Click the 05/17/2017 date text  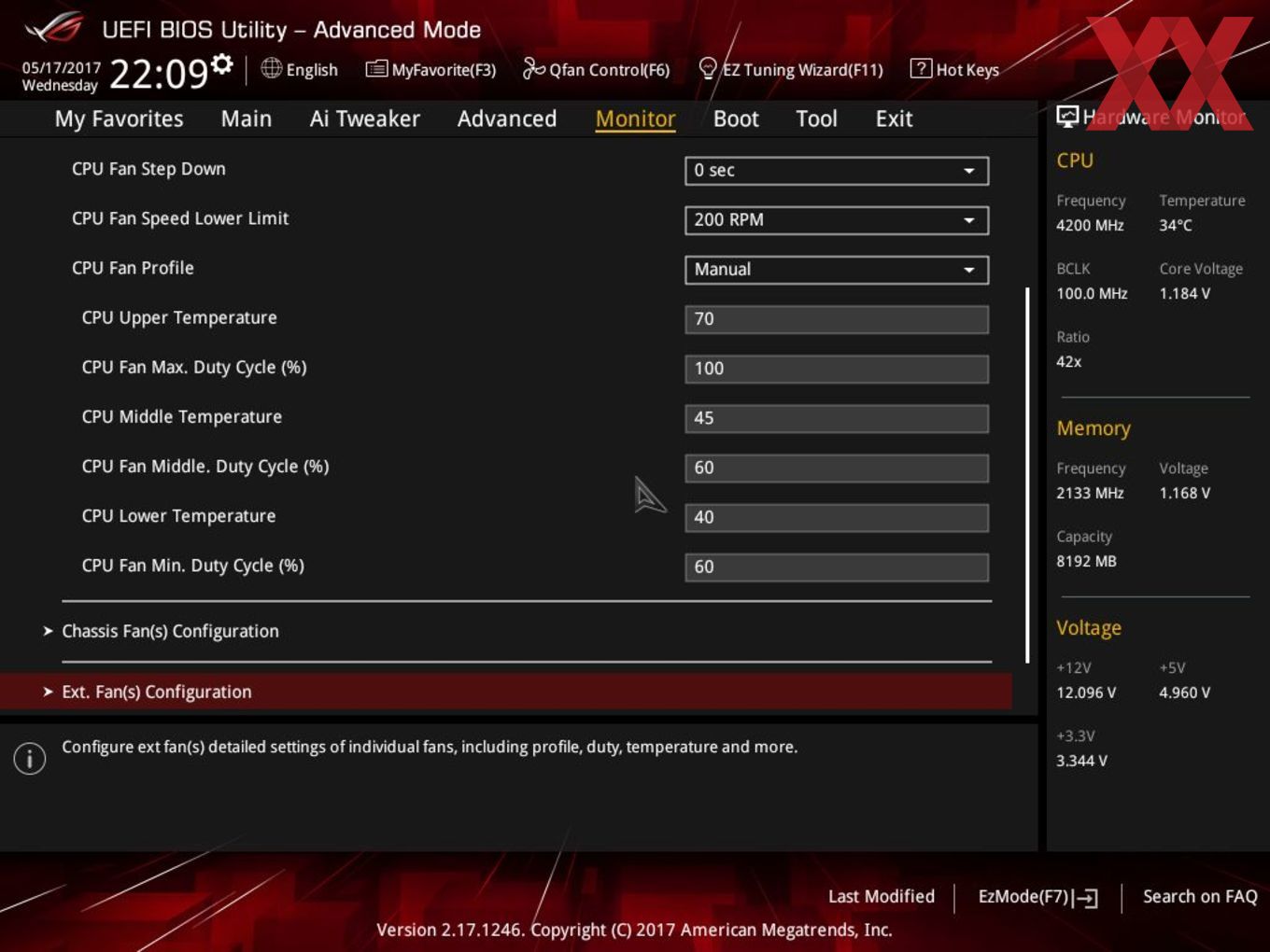click(61, 67)
